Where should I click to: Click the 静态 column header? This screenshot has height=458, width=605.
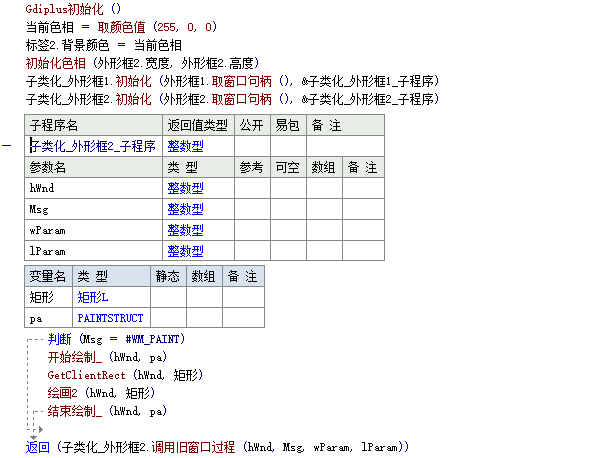tap(168, 276)
